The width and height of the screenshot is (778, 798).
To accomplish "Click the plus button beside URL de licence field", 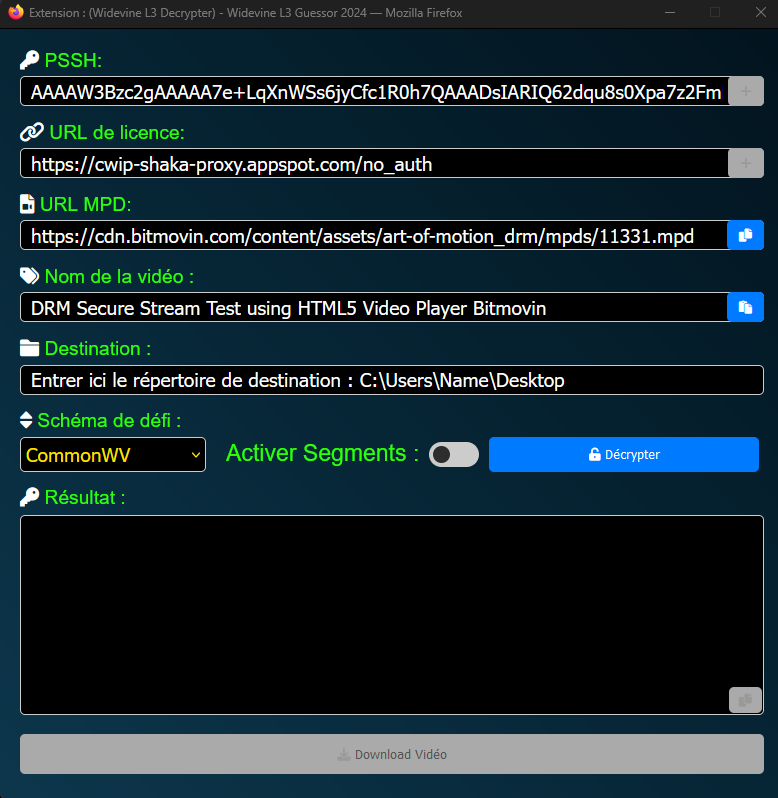I will 745,163.
